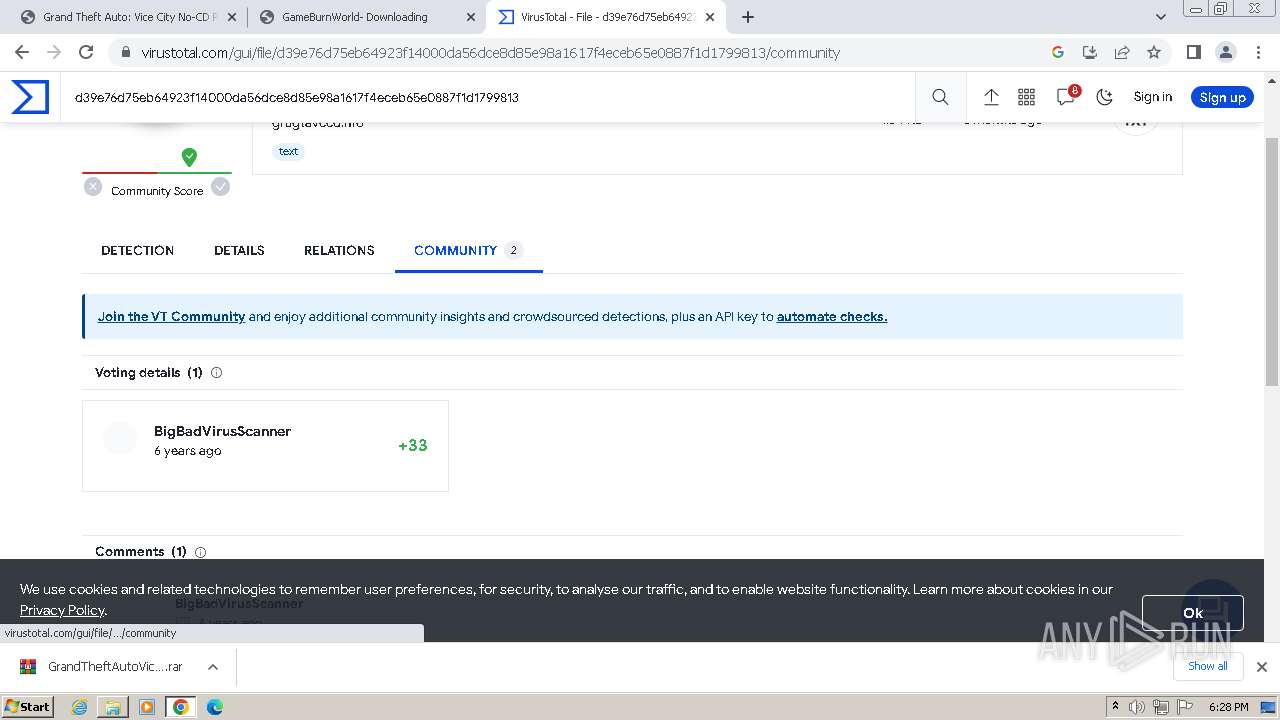The width and height of the screenshot is (1280, 720).
Task: Open the DETAILS tab
Action: (239, 250)
